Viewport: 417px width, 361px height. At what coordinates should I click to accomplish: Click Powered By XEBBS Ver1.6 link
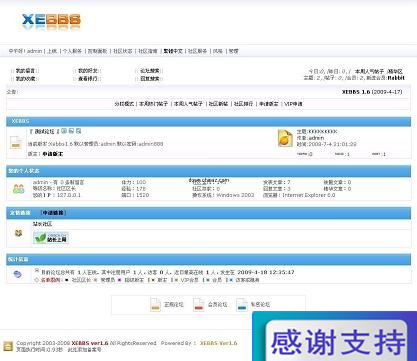coord(218,343)
